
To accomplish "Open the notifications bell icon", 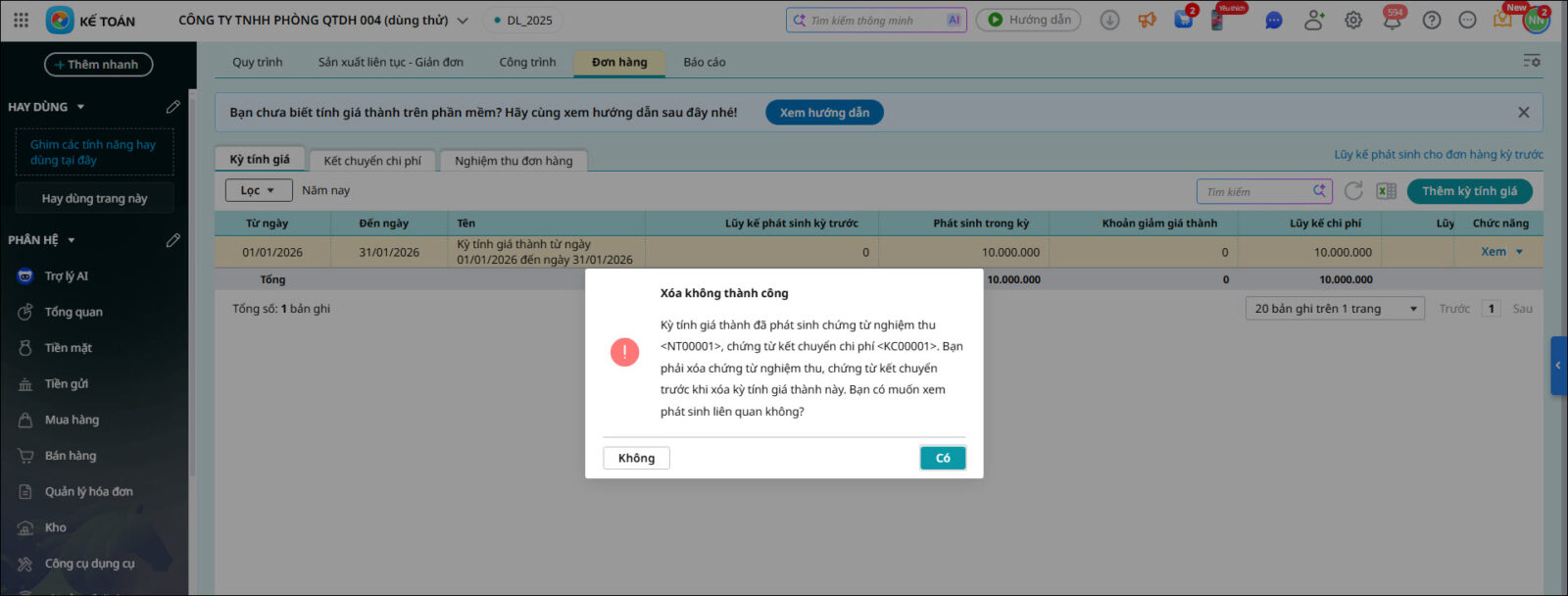I will [x=1392, y=20].
